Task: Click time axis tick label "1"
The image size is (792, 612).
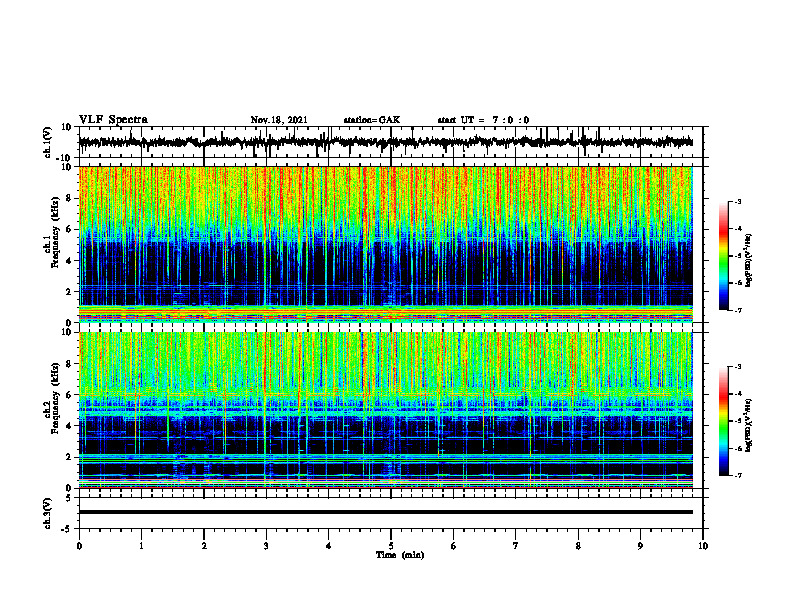Action: tap(141, 546)
